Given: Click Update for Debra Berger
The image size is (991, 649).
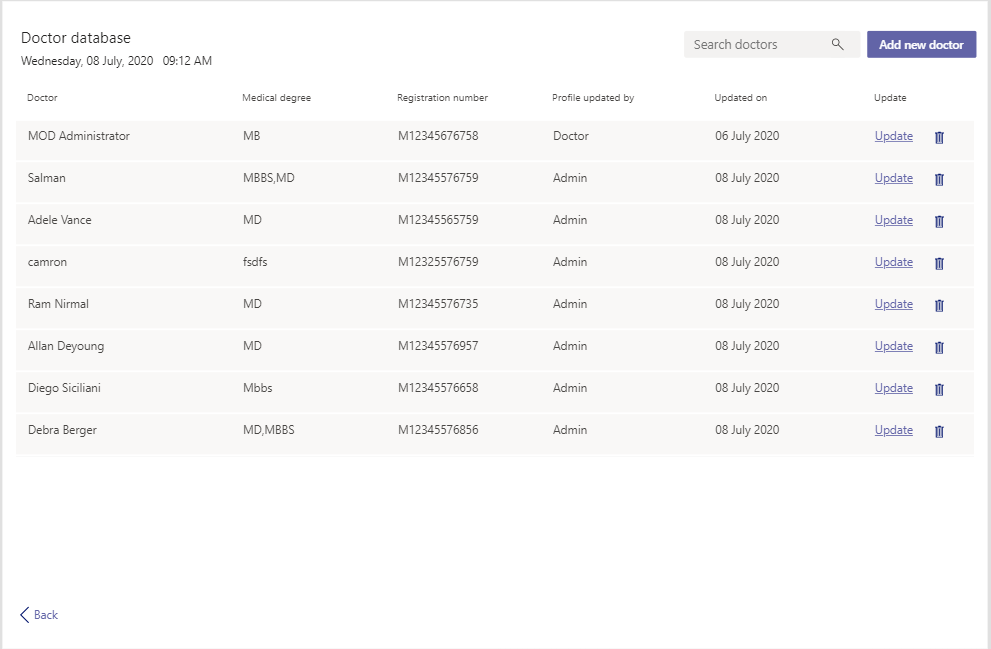Looking at the screenshot, I should (894, 430).
